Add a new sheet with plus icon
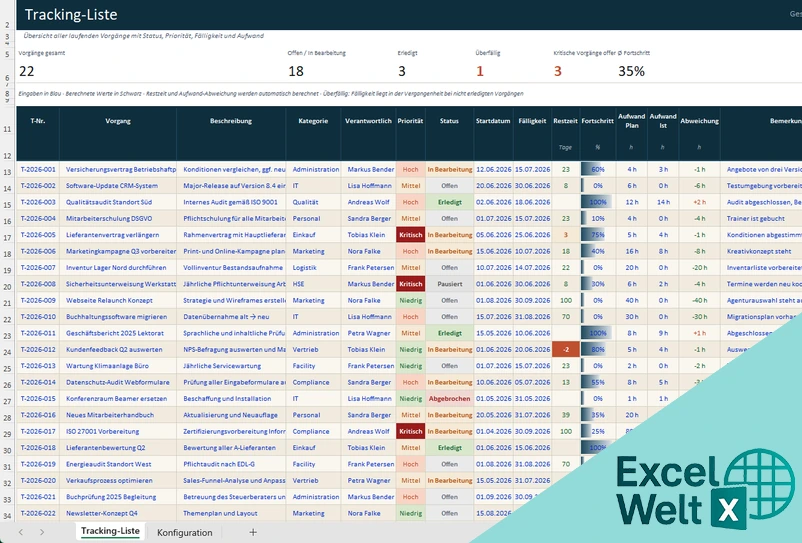Viewport: 802px width, 543px height. point(253,532)
